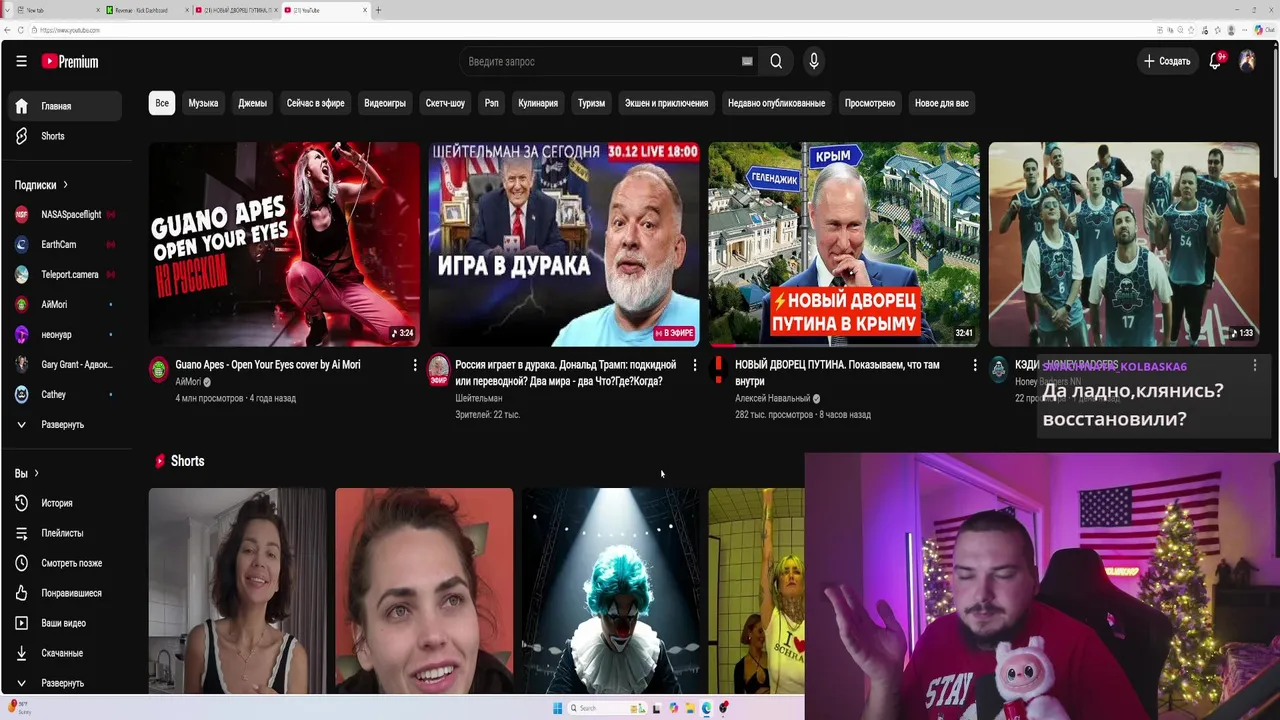
Task: Open the EarthCam channel
Action: coord(66,244)
